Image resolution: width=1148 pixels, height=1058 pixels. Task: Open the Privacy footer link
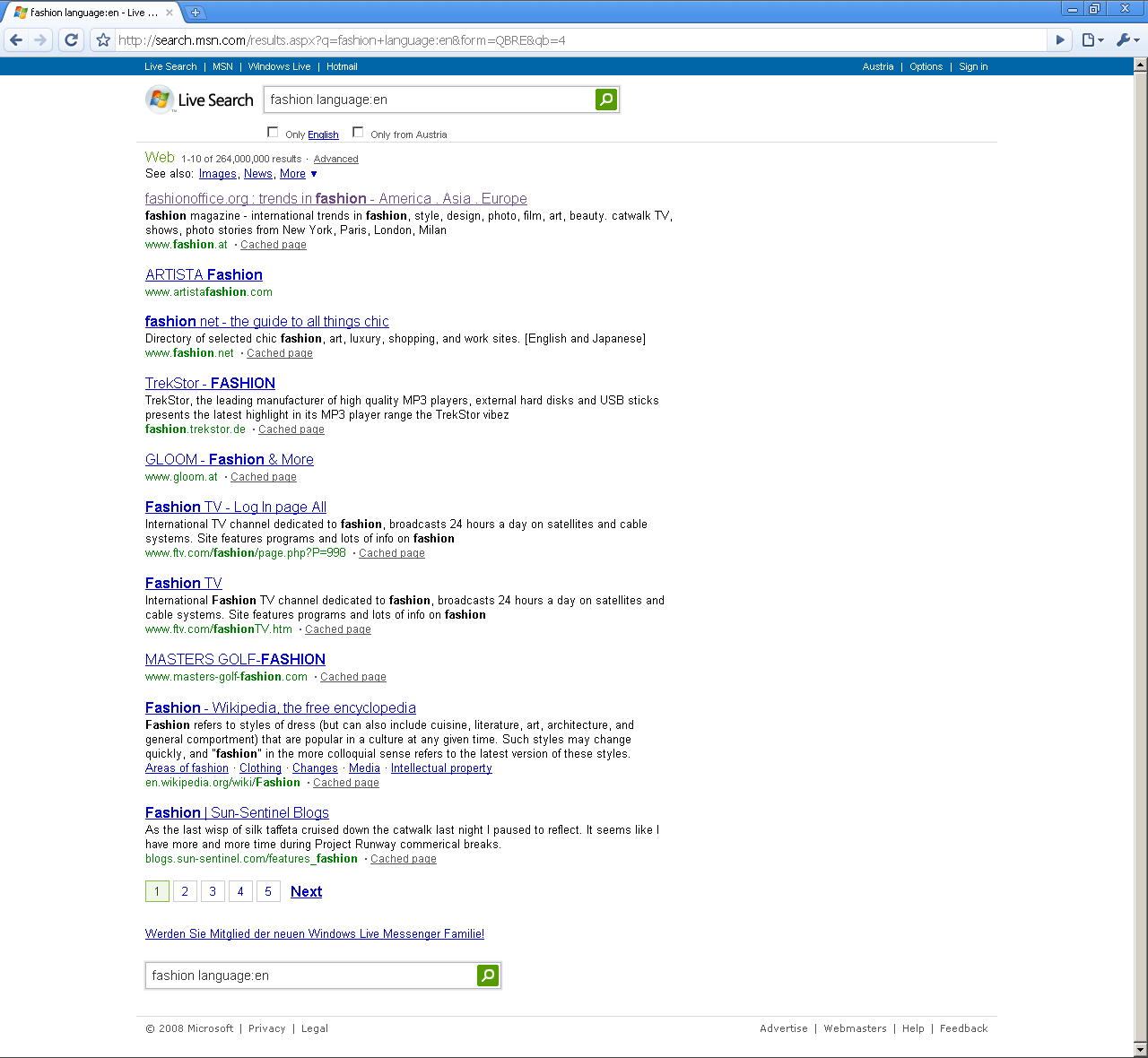pyautogui.click(x=266, y=1028)
